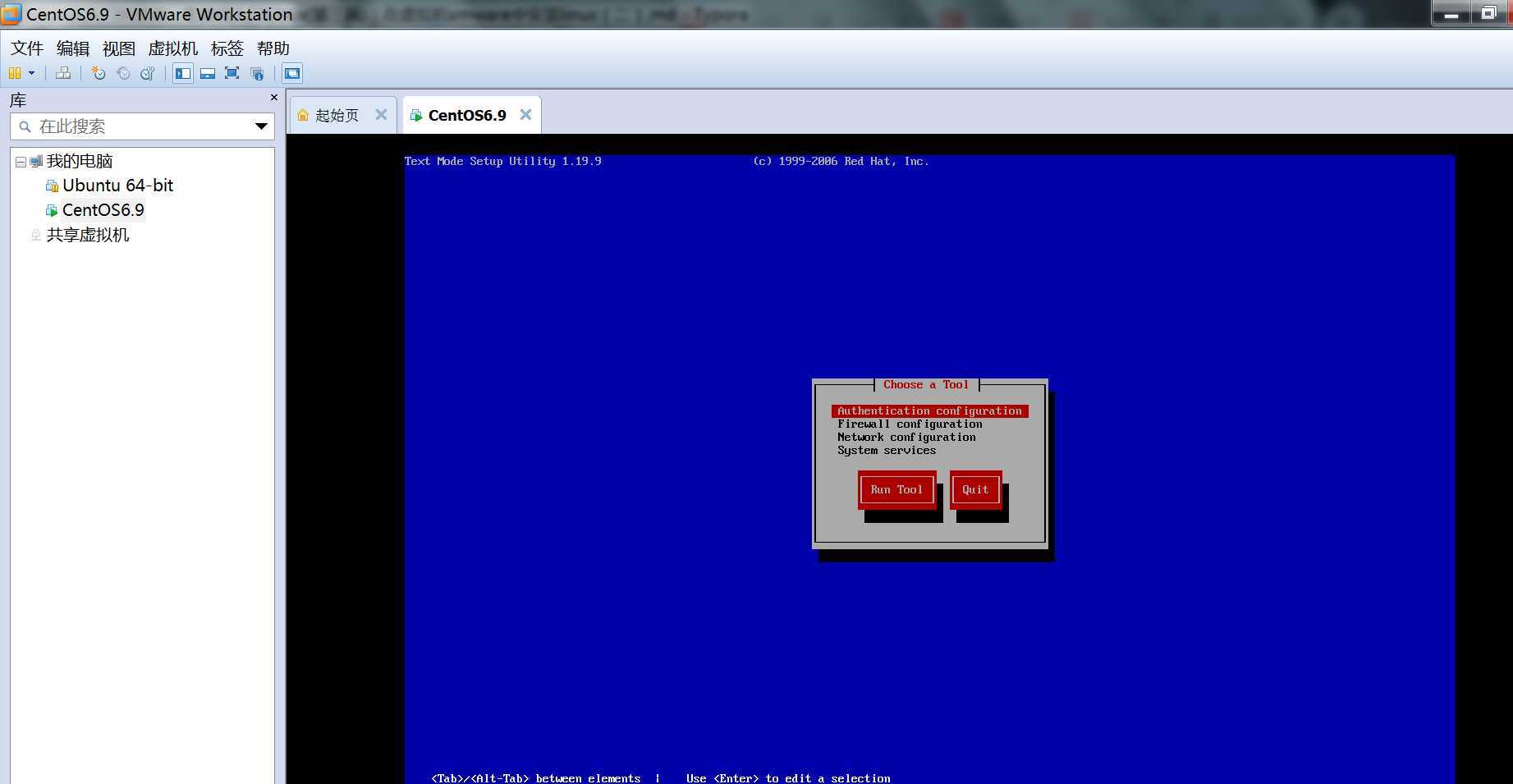Click the Unity mode icon
Image resolution: width=1513 pixels, height=784 pixels.
(x=257, y=73)
